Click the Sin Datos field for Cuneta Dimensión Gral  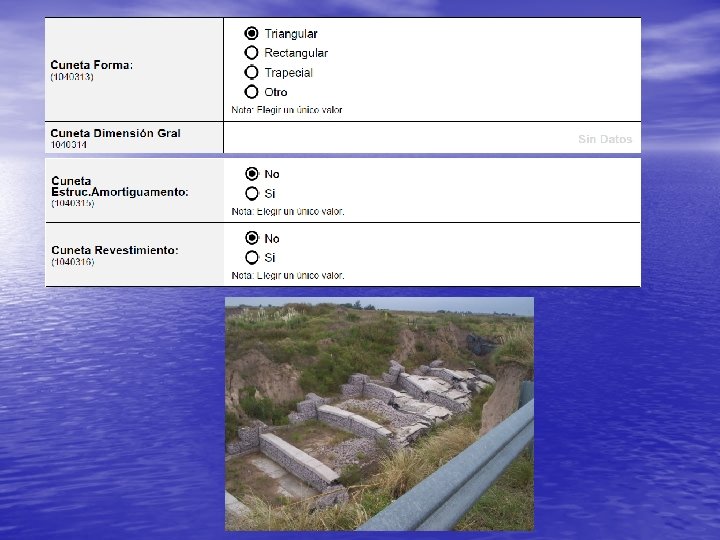(432, 138)
